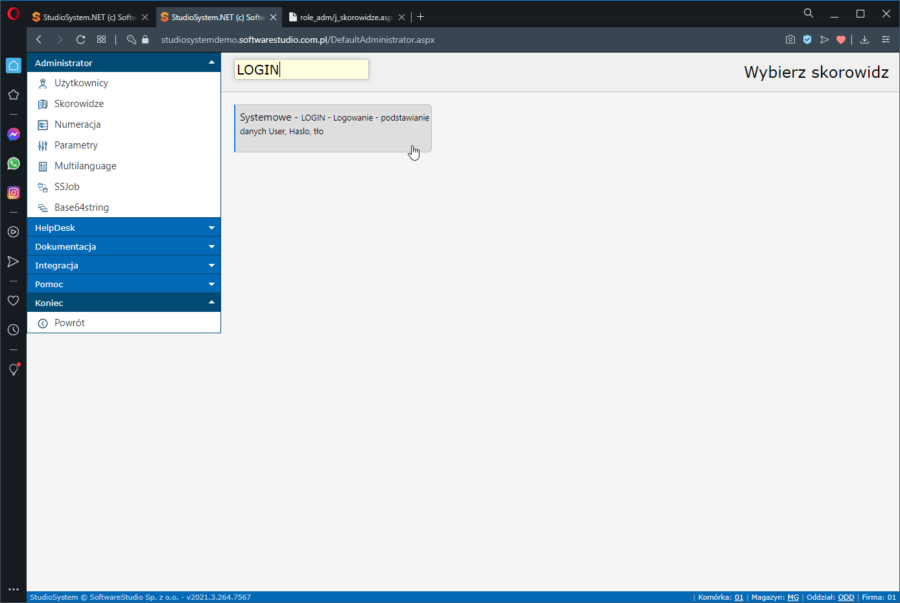Click the Numeracja icon in the menu
Viewport: 900px width, 603px height.
(x=43, y=125)
